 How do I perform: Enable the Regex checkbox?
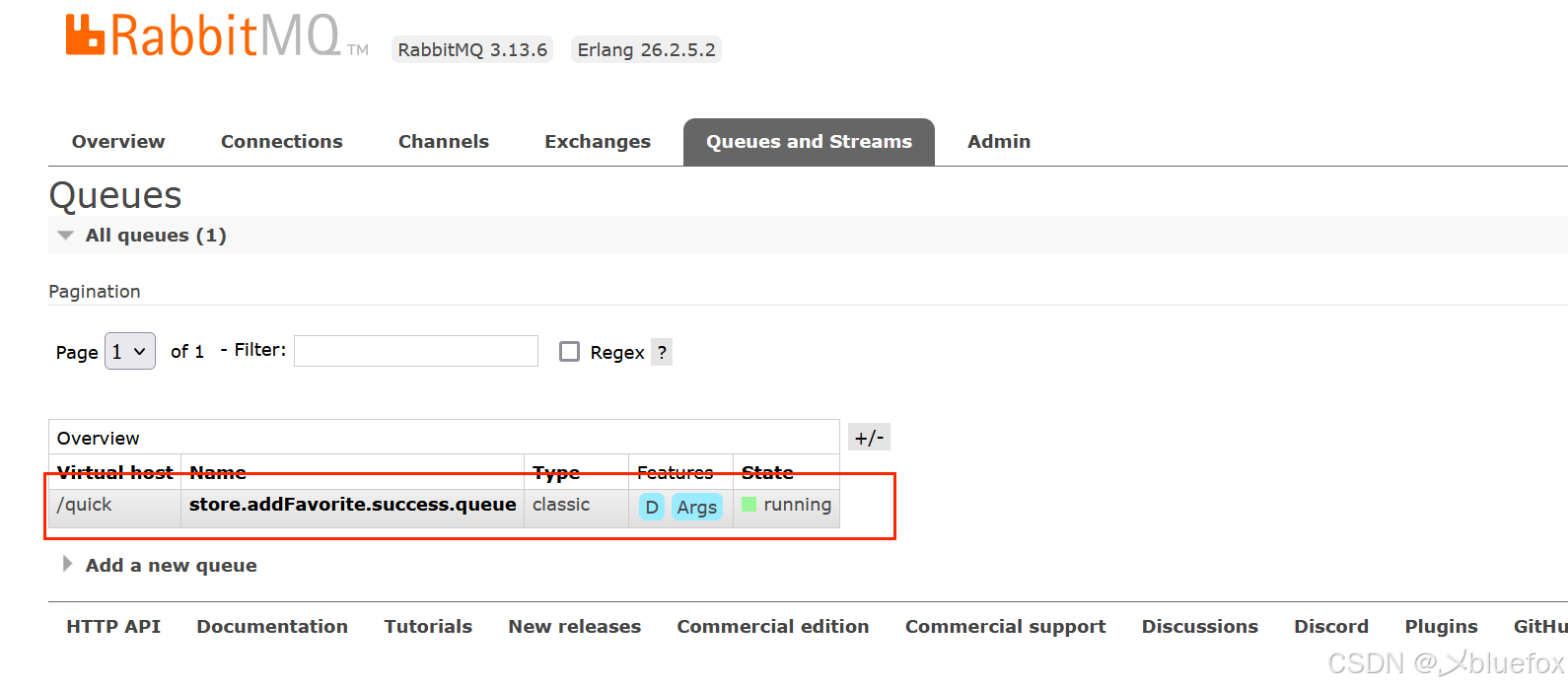pos(569,351)
